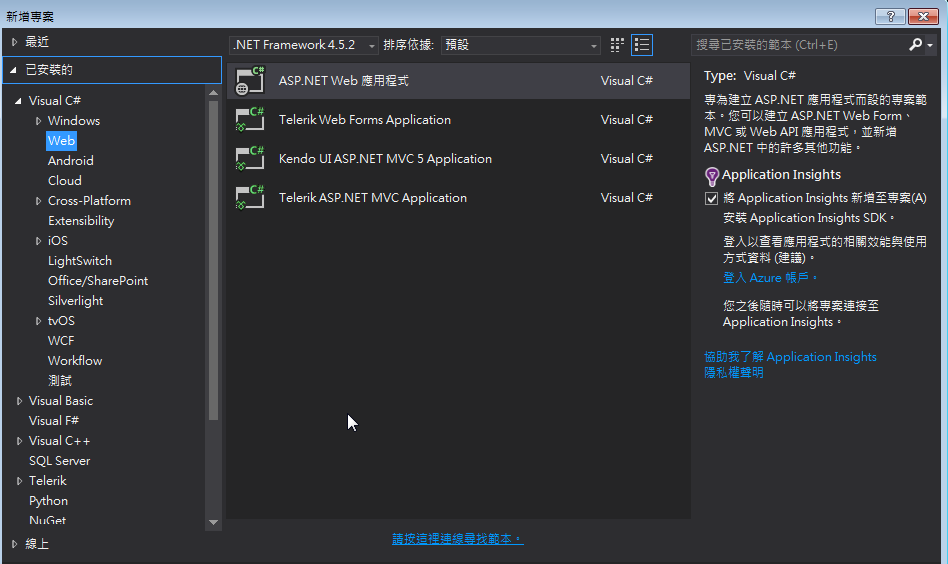The height and width of the screenshot is (564, 948).
Task: Select the Office/SharePoint category
Action: click(98, 280)
